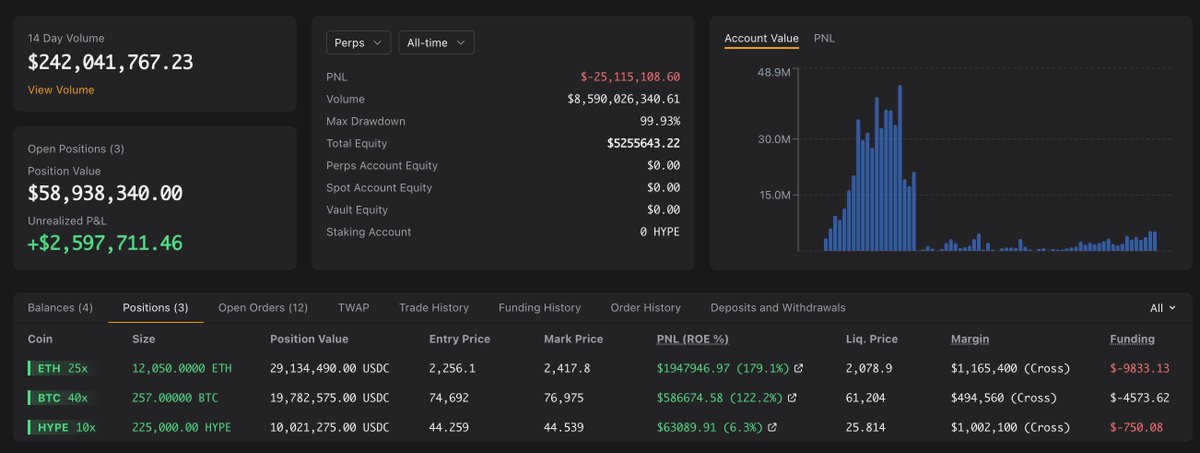Expand the Perps dropdown
This screenshot has height=453, width=1200.
tap(358, 43)
